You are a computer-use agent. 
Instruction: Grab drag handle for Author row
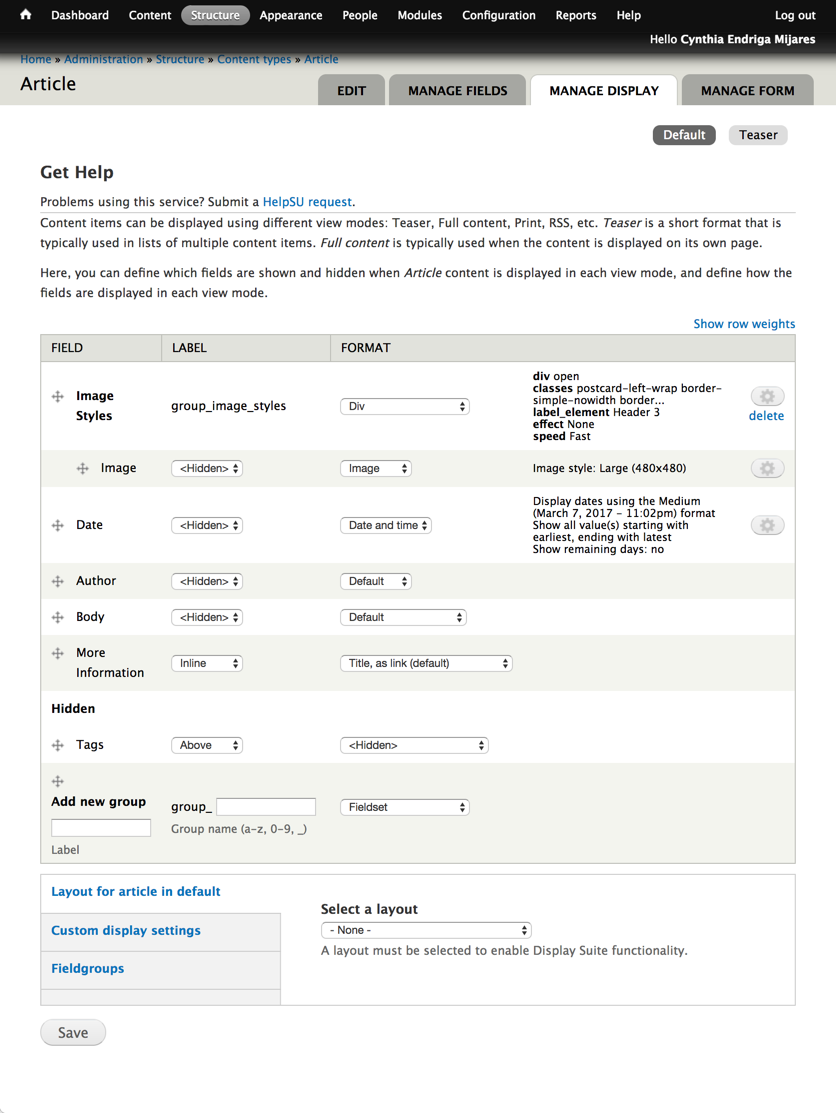pyautogui.click(x=58, y=581)
